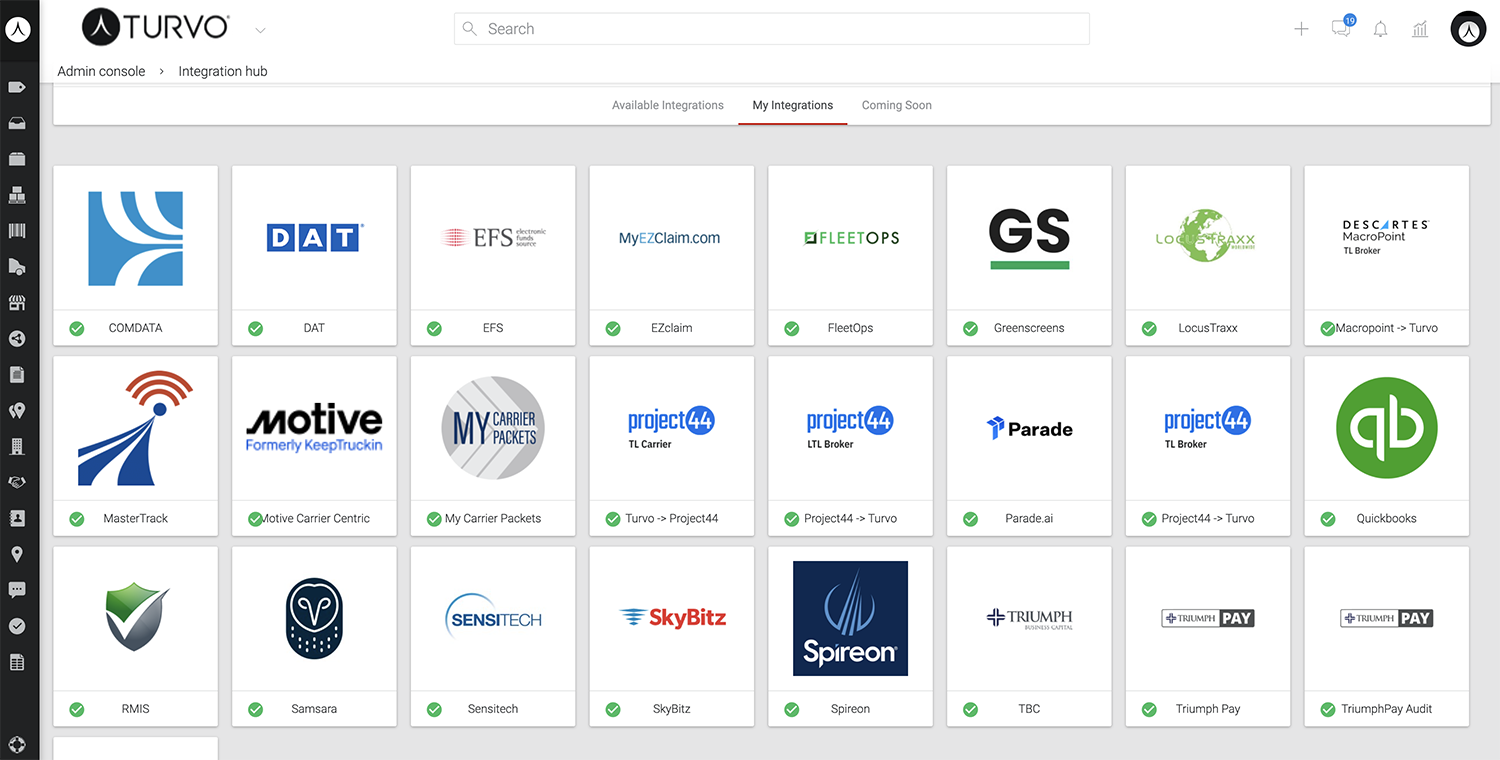Click the green check status beside Samsara
The image size is (1500, 760).
[x=256, y=709]
